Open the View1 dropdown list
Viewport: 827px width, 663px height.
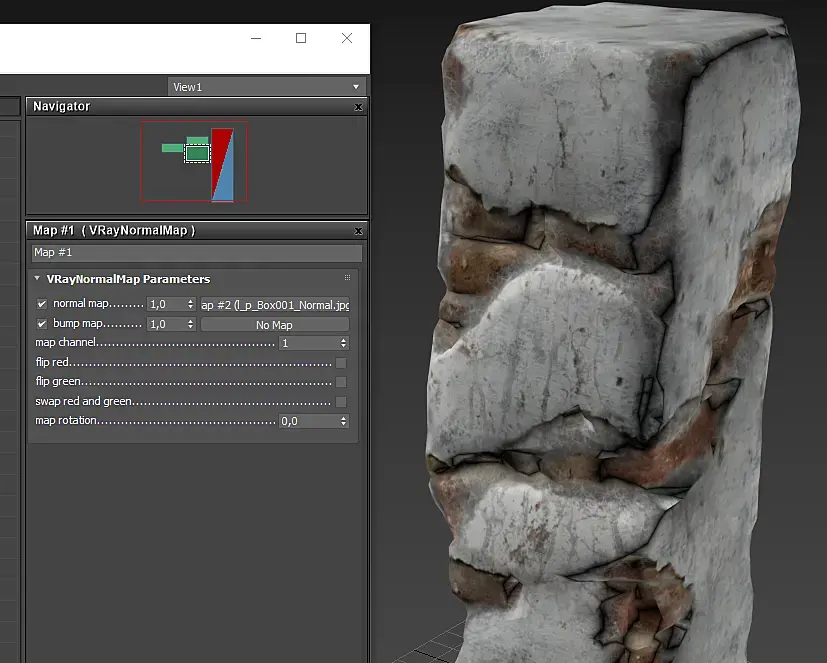pos(355,87)
